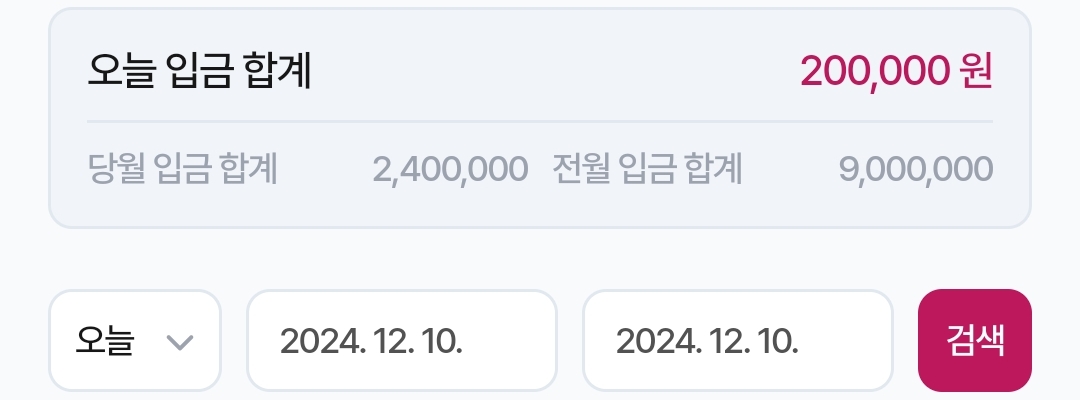Viewport: 1080px width, 400px height.
Task: Click the end date field on the right
Action: click(x=737, y=341)
